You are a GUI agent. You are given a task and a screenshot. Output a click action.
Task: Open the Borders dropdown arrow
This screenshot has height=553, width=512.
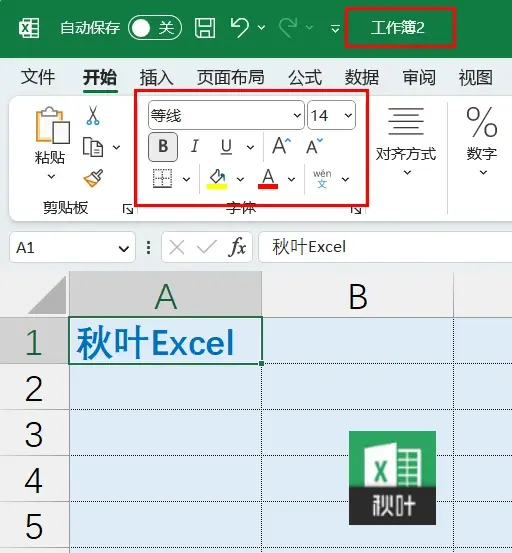pos(186,180)
